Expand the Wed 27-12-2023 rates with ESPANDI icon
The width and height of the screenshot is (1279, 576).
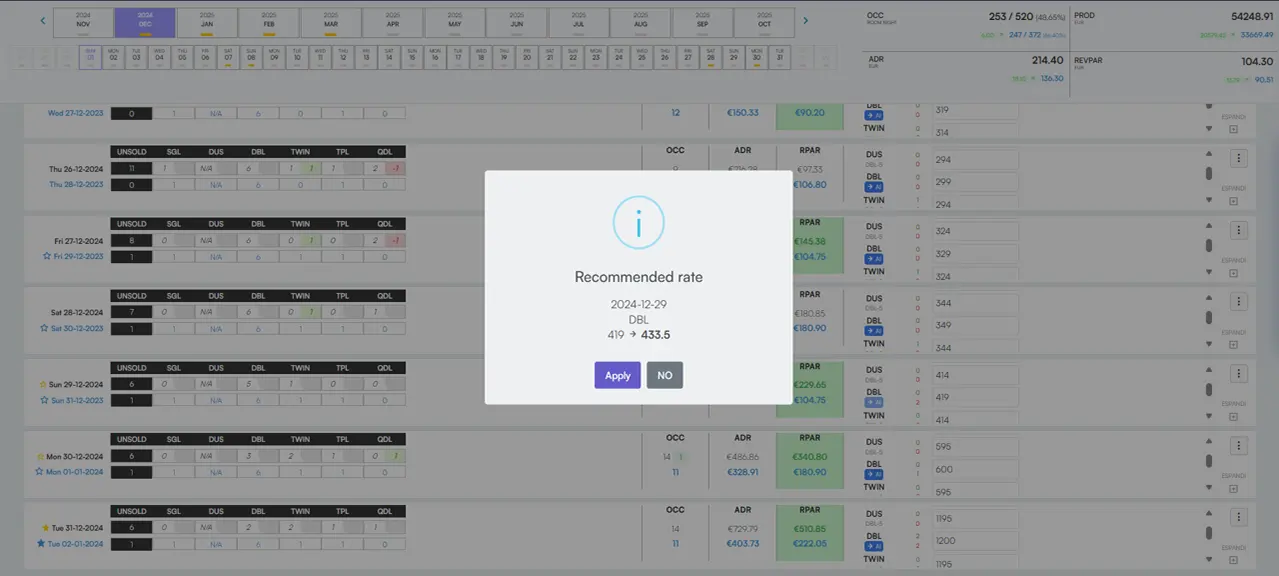[1233, 129]
